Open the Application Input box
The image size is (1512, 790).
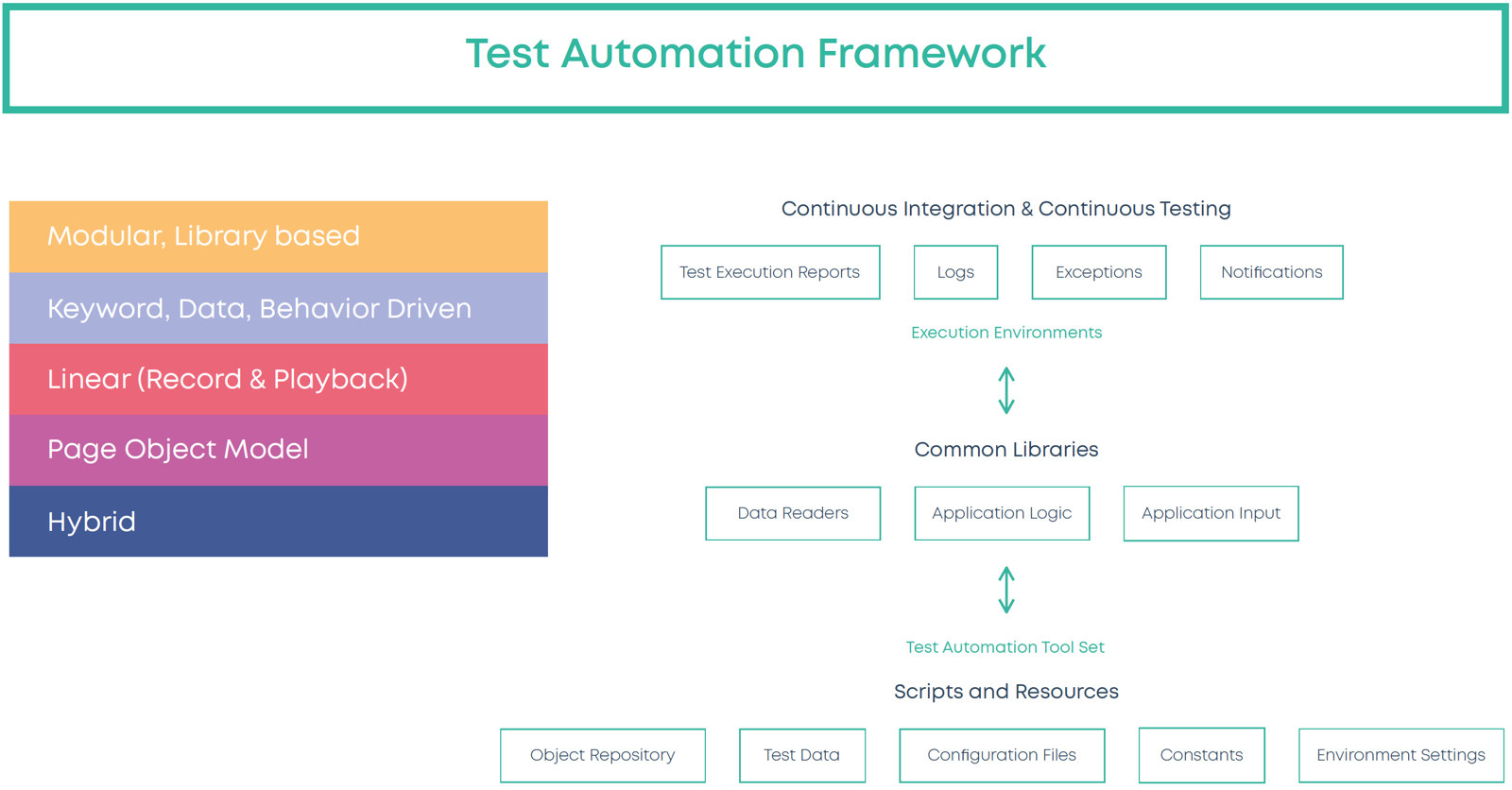1211,513
